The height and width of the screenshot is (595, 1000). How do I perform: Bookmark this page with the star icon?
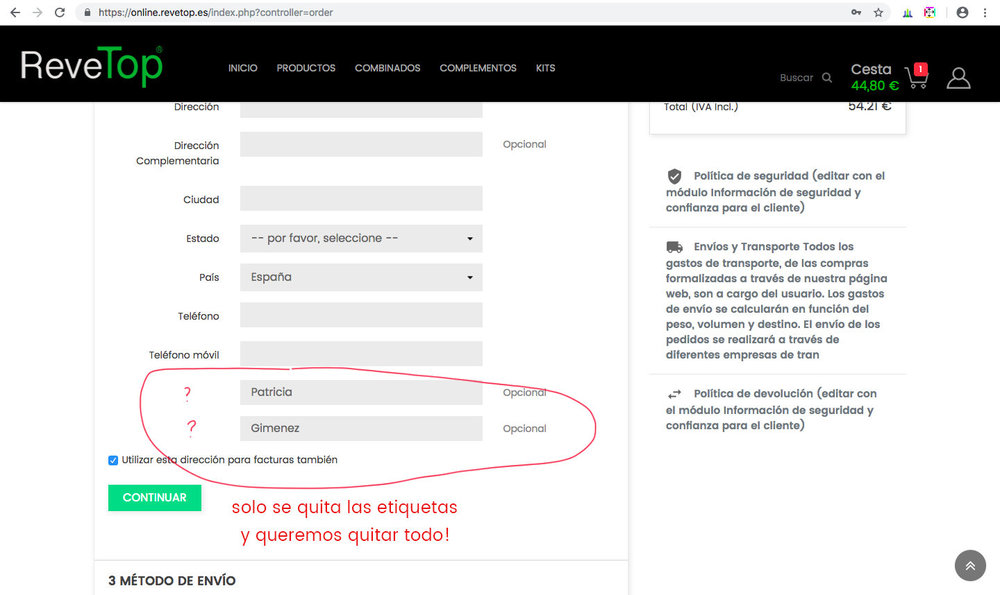point(878,12)
